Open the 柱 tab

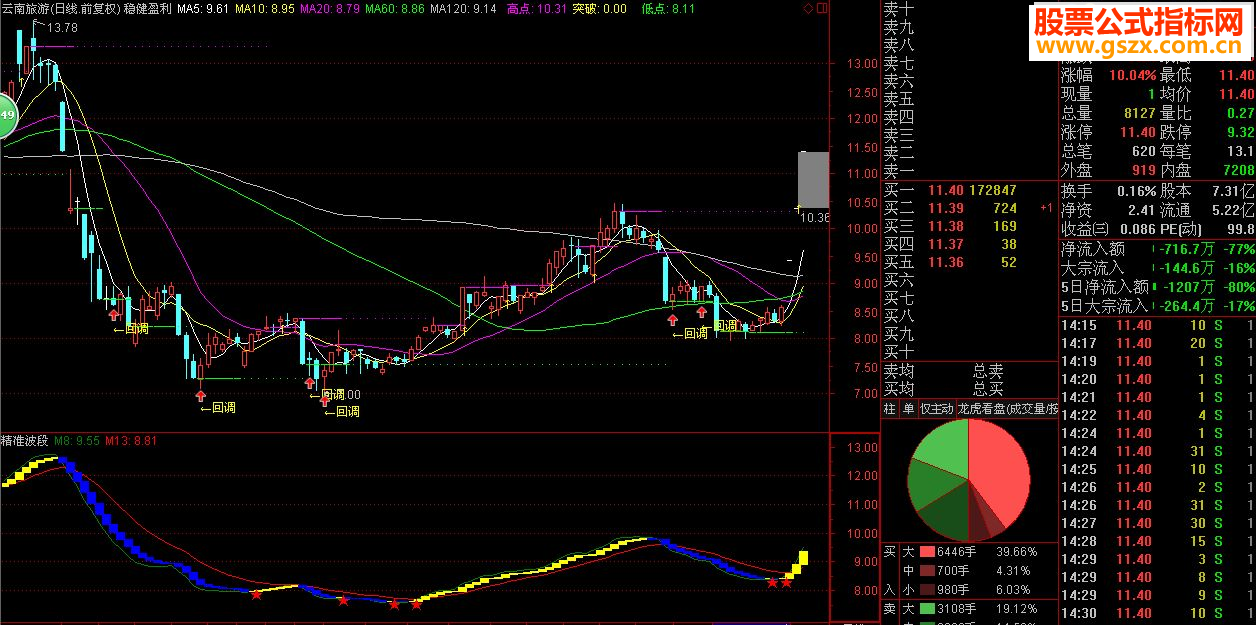890,408
